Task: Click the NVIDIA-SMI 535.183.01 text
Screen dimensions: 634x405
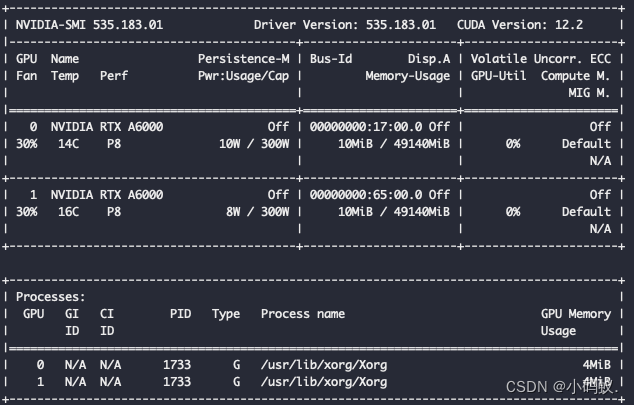Action: tap(89, 25)
